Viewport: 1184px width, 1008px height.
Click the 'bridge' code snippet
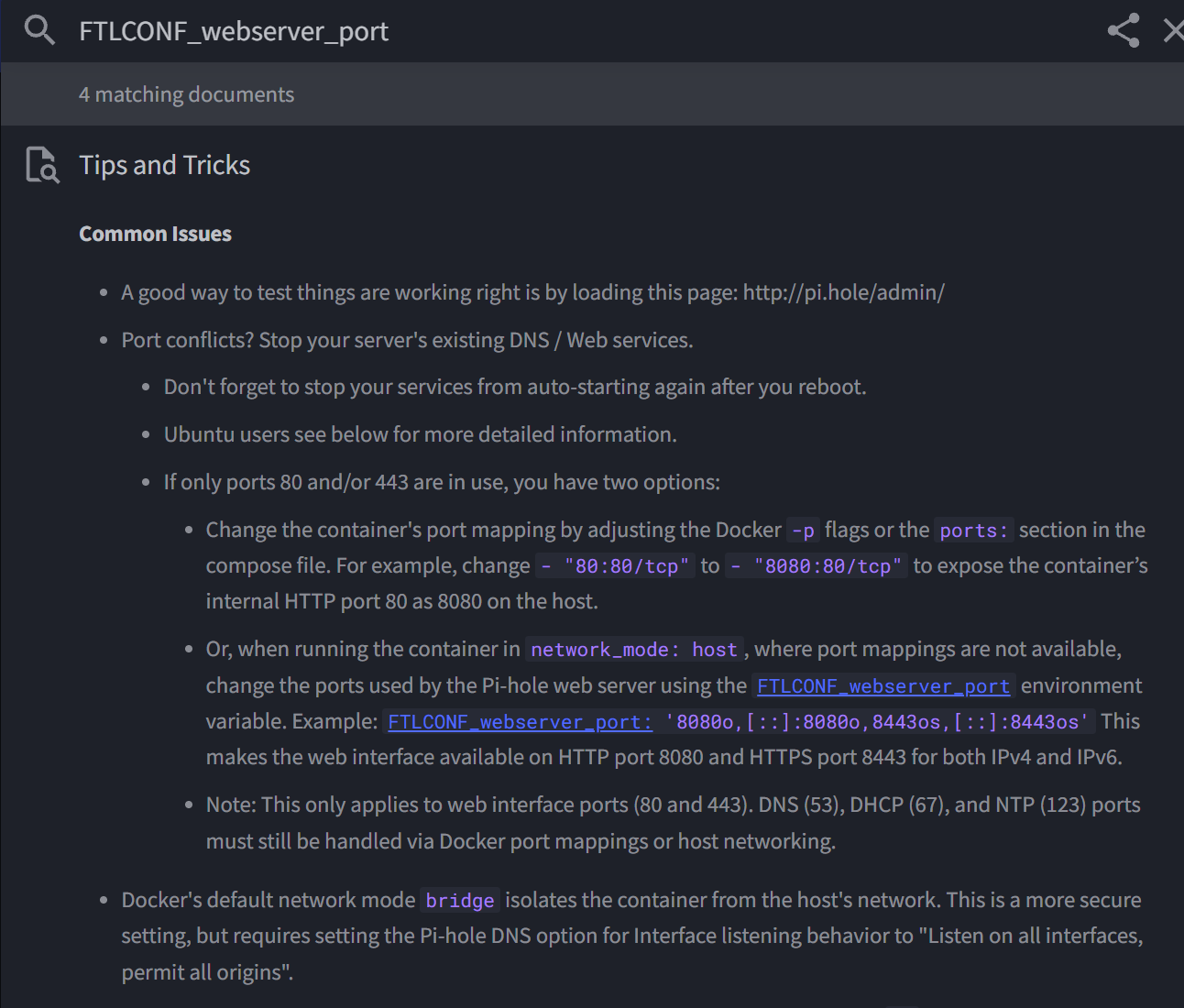(x=460, y=901)
